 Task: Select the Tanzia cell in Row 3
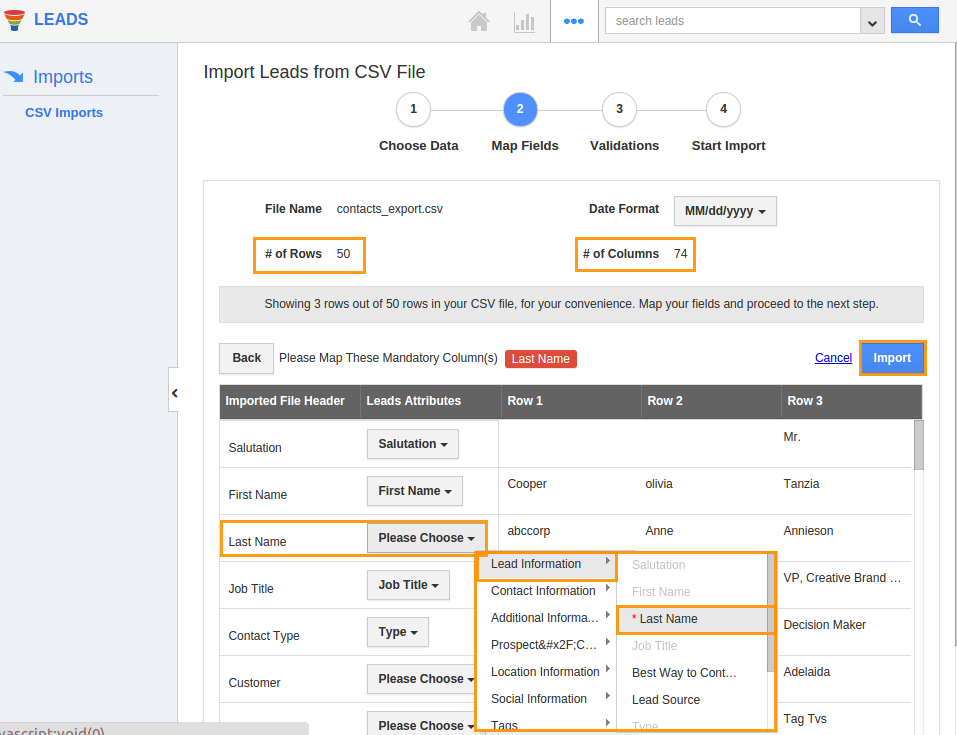click(801, 484)
